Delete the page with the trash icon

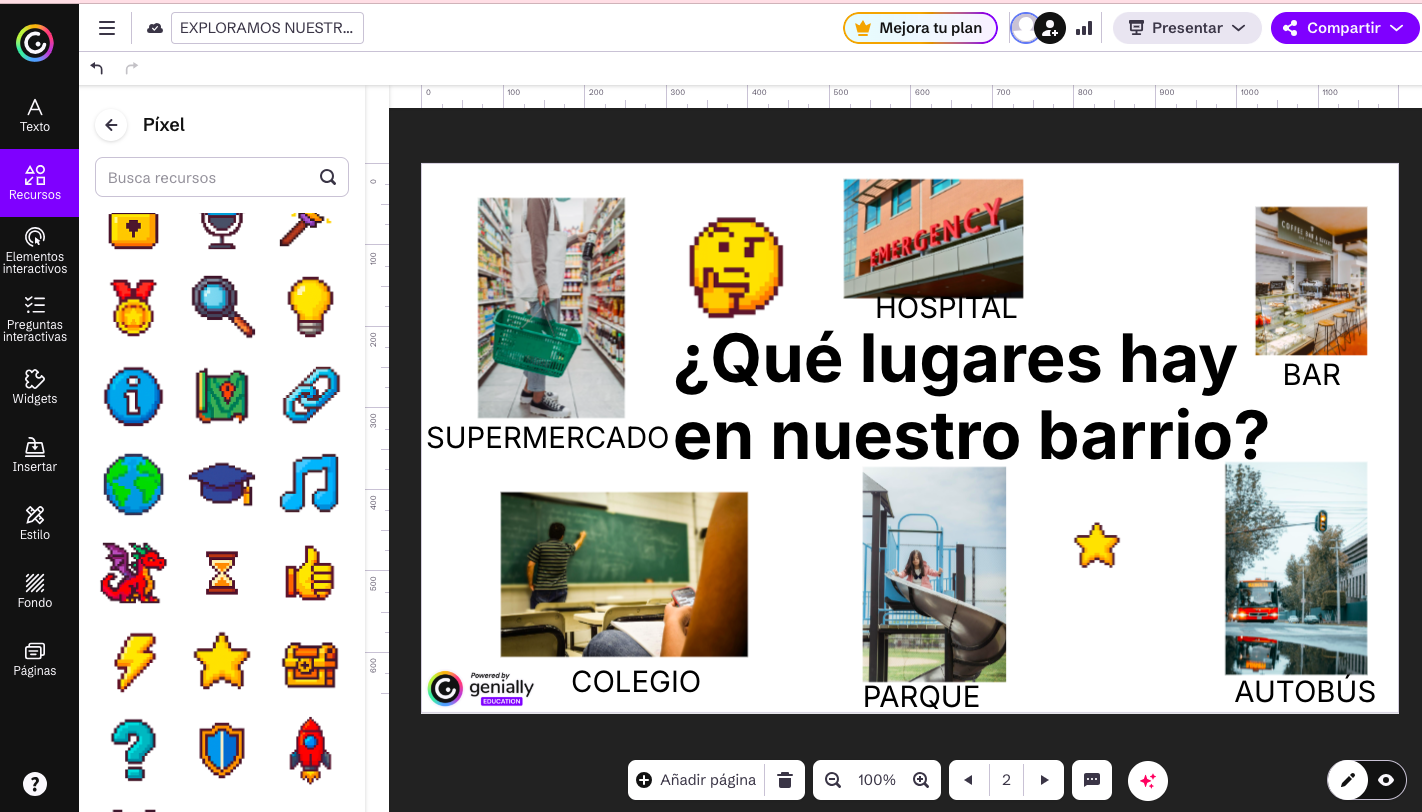point(787,780)
